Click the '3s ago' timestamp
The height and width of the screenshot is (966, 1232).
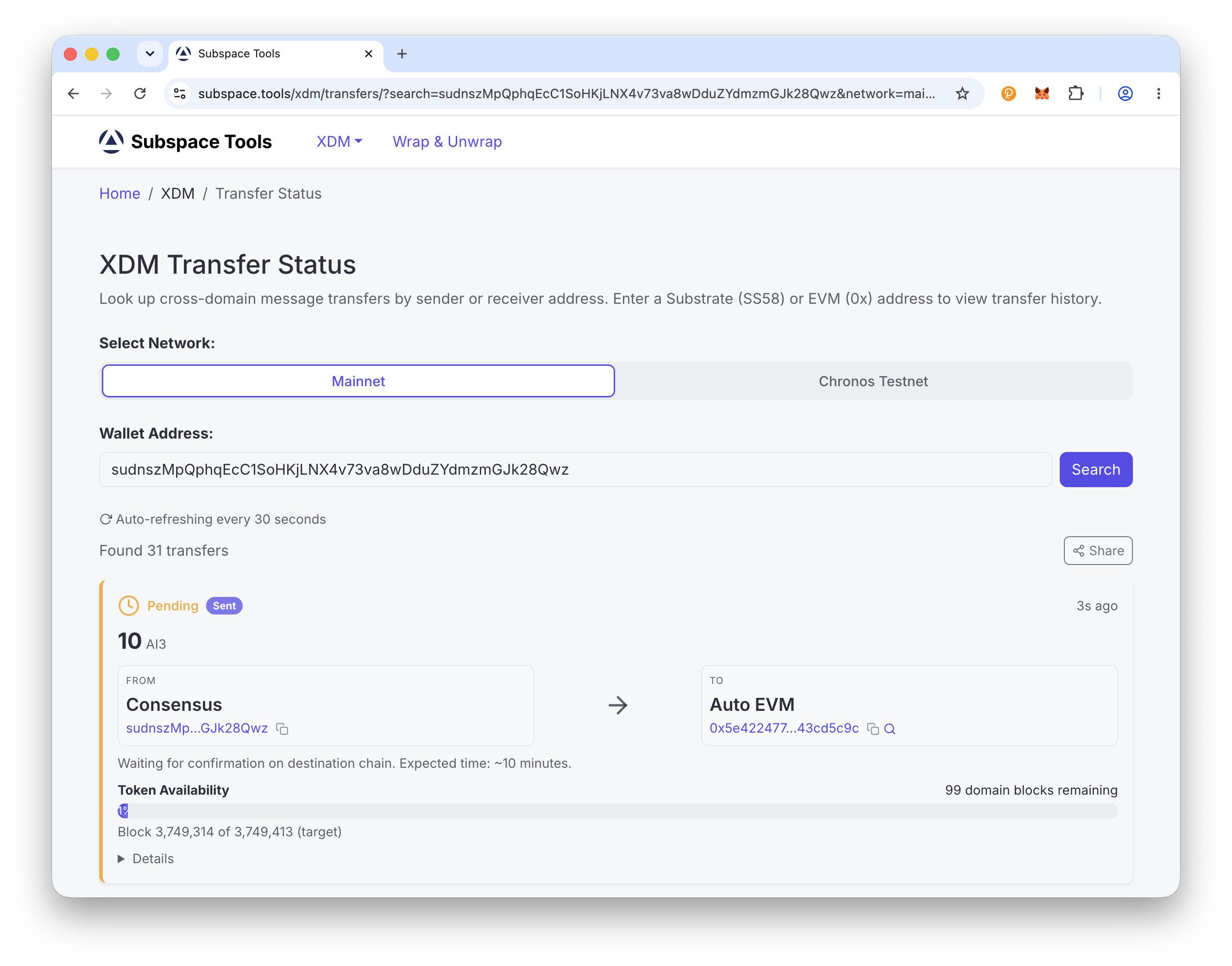point(1097,606)
